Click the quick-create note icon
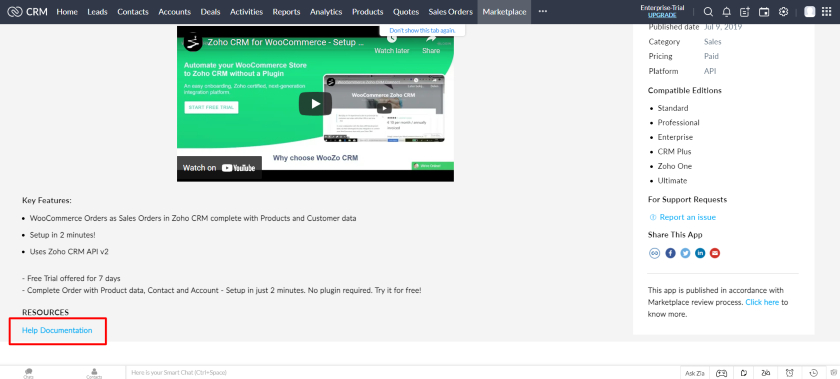 (x=745, y=12)
